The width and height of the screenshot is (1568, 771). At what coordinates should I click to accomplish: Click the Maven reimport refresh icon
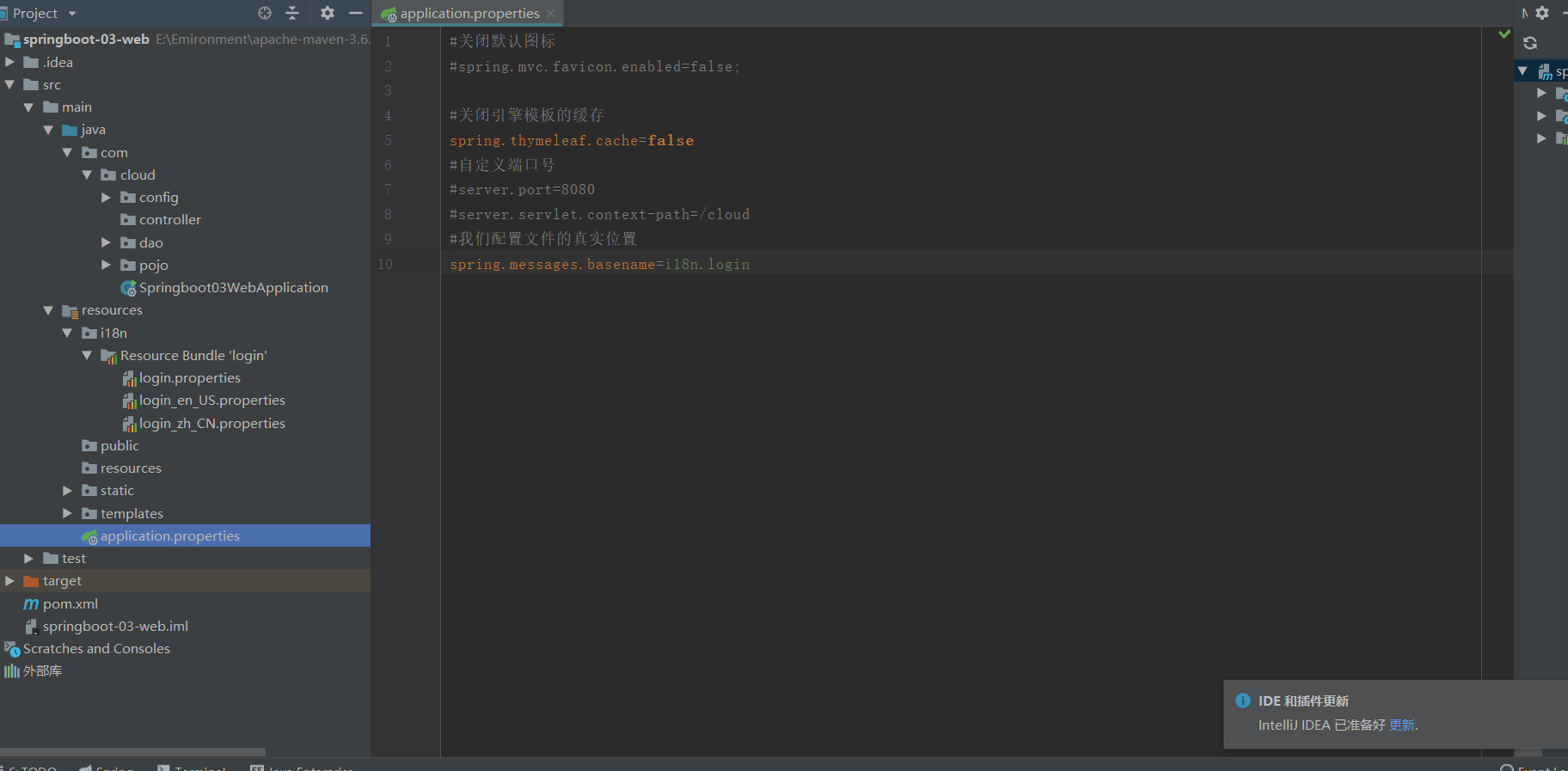[x=1530, y=43]
